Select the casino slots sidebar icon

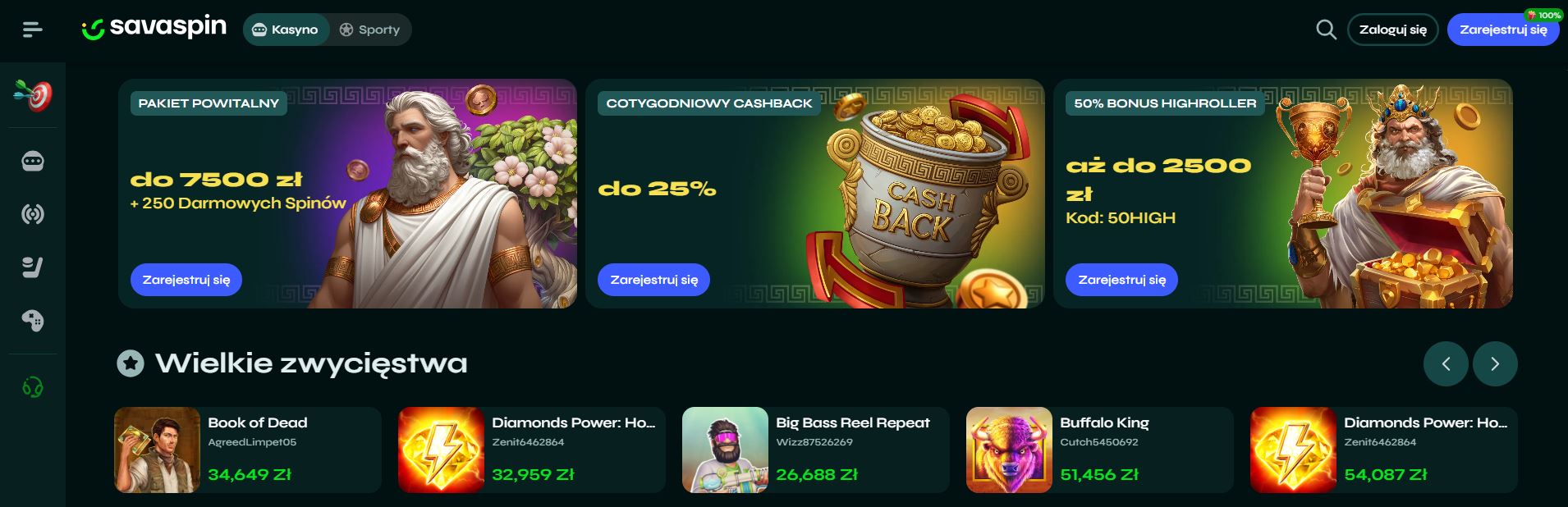pyautogui.click(x=33, y=161)
